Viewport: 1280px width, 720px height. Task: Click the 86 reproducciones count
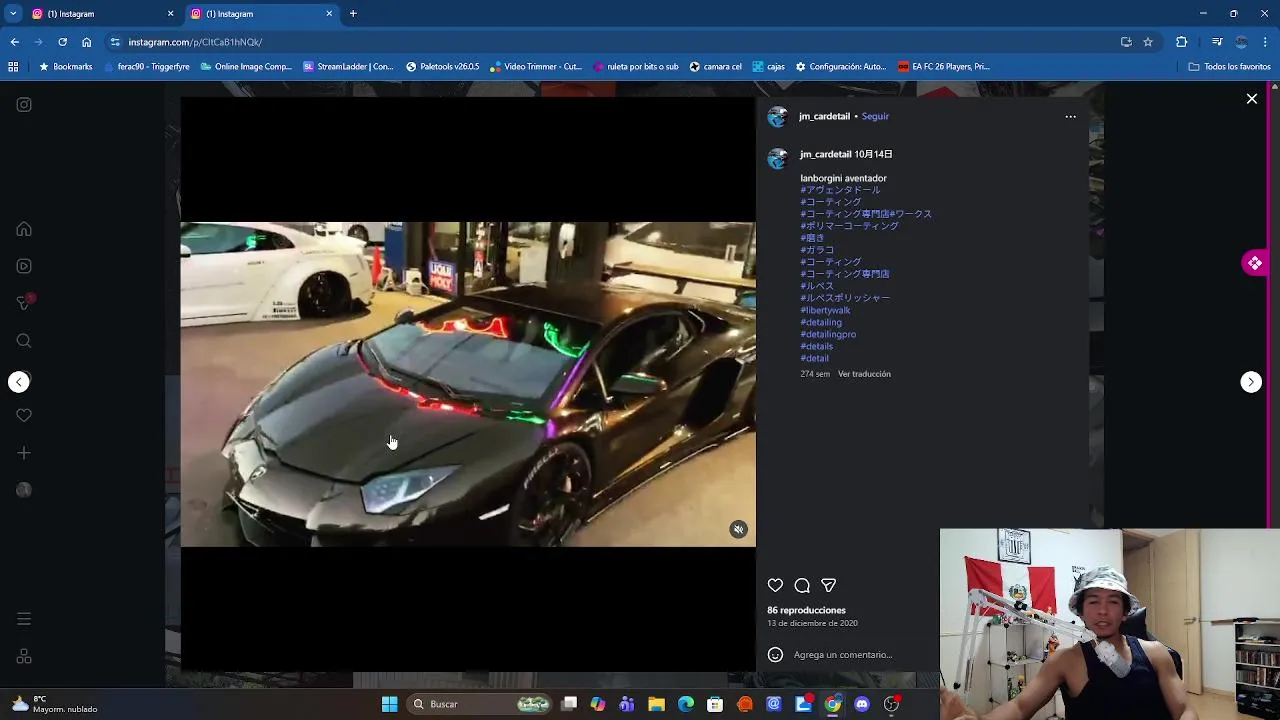[806, 610]
